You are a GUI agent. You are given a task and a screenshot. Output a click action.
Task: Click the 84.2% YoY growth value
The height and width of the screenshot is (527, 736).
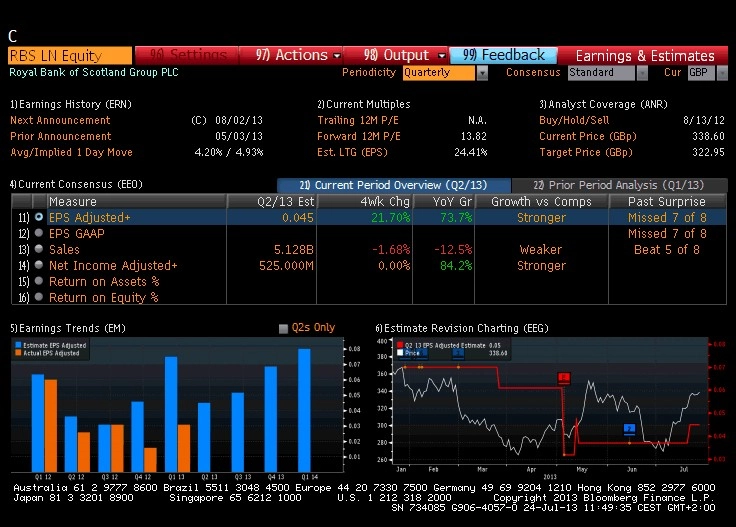tap(456, 266)
